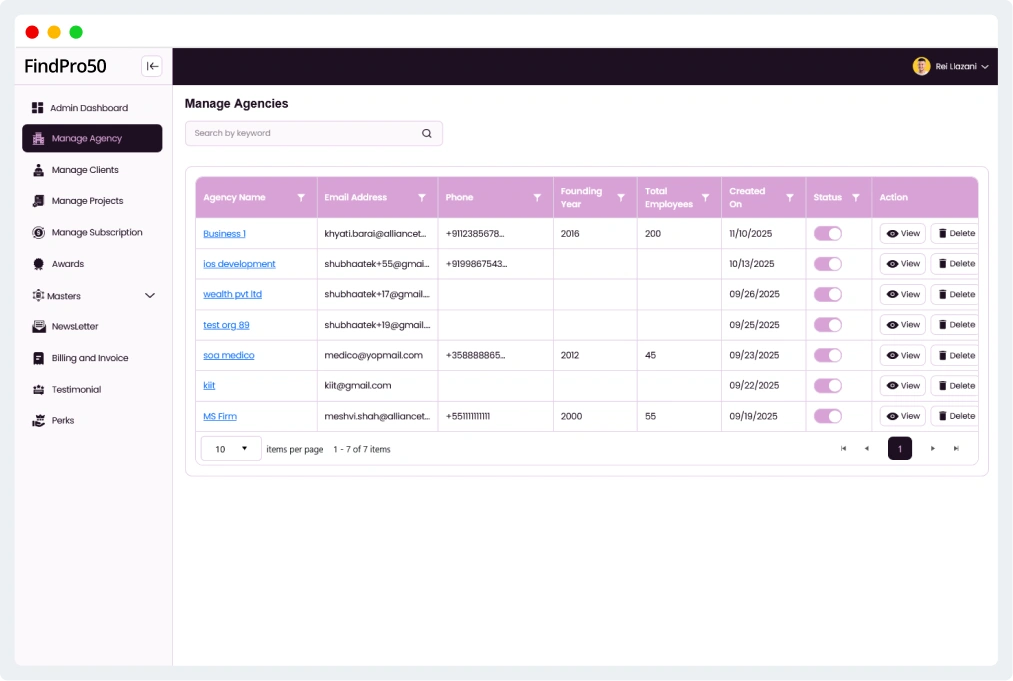Disable status toggle for soa medico
The width and height of the screenshot is (1013, 681).
pos(828,355)
